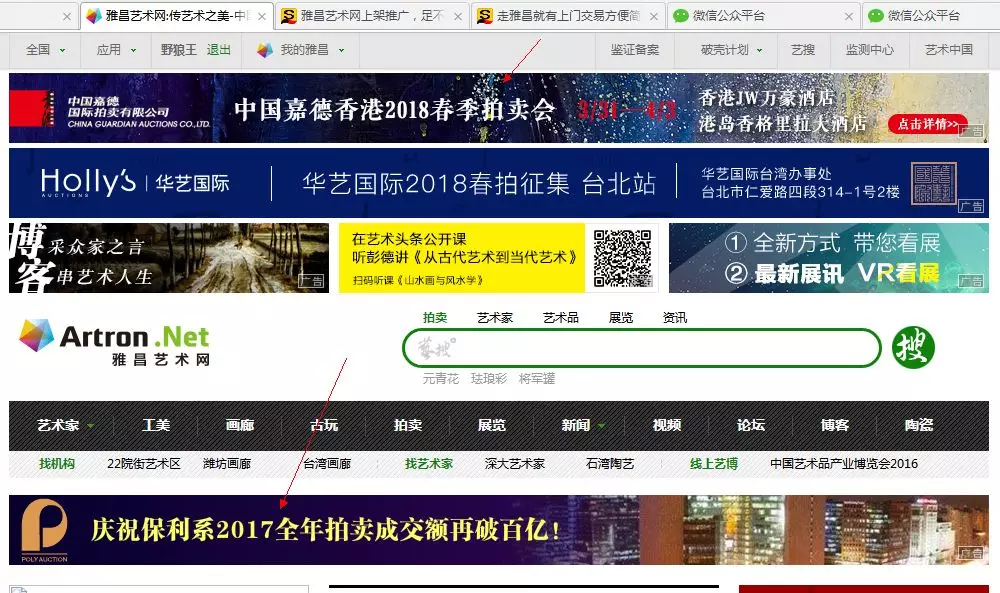Screen dimensions: 1000x593
Task: Close the 雅昌艺术网上架推广 tab
Action: [458, 17]
